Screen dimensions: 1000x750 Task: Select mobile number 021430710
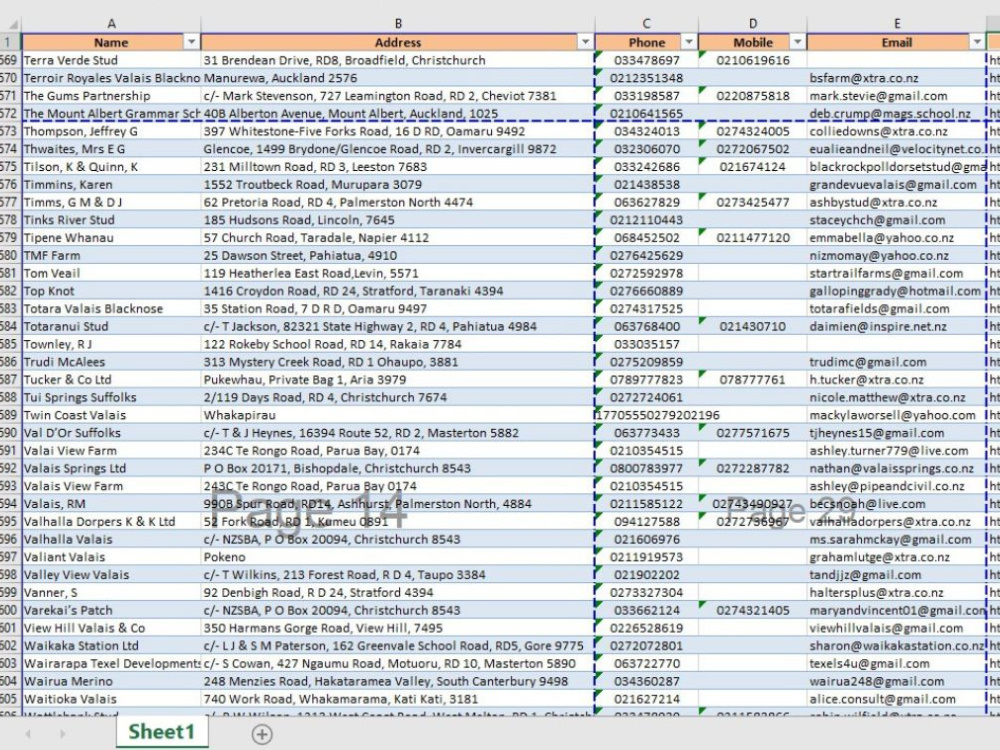tap(753, 326)
